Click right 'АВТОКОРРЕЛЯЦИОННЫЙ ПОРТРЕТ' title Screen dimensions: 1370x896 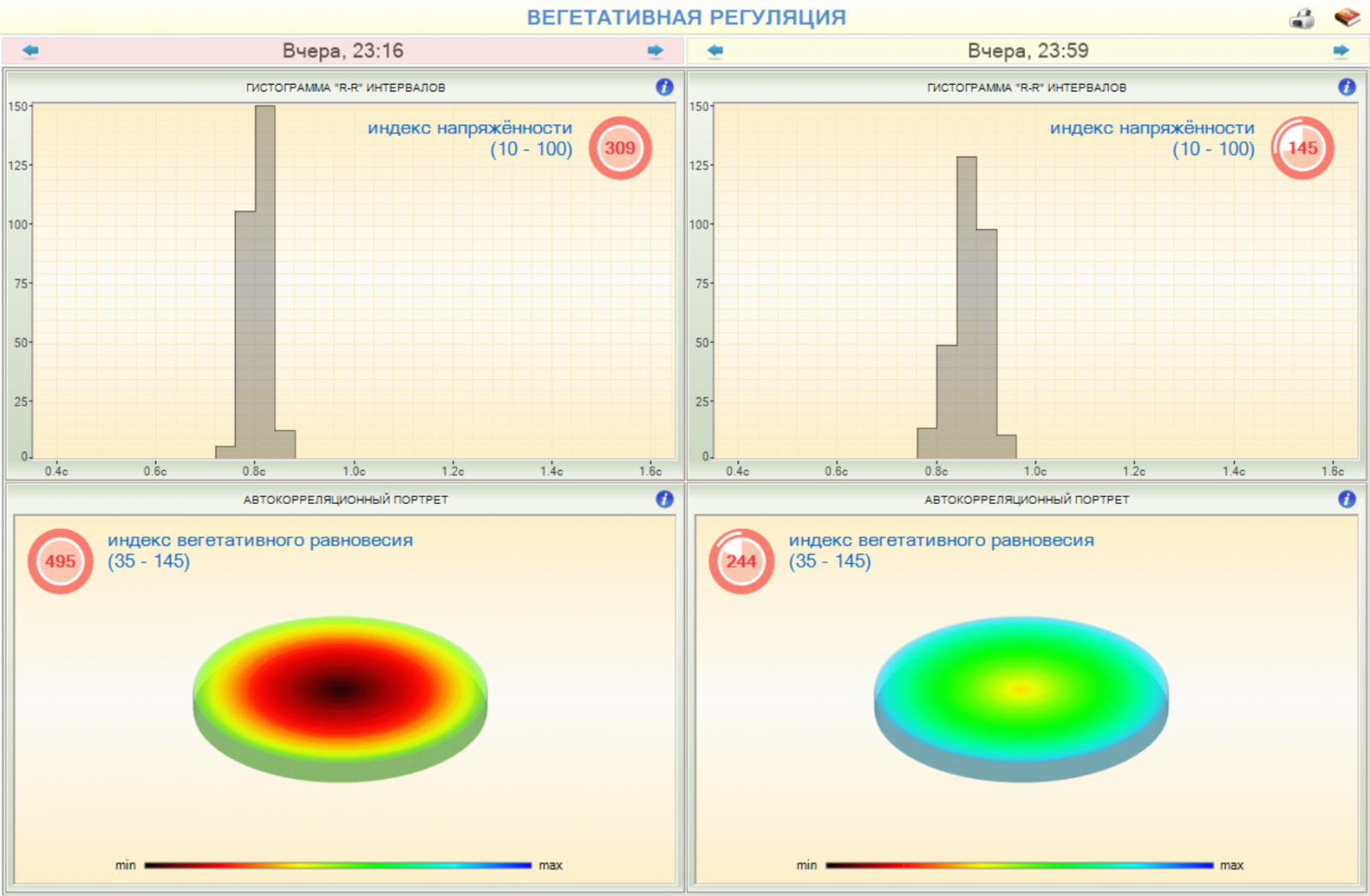pos(1027,500)
